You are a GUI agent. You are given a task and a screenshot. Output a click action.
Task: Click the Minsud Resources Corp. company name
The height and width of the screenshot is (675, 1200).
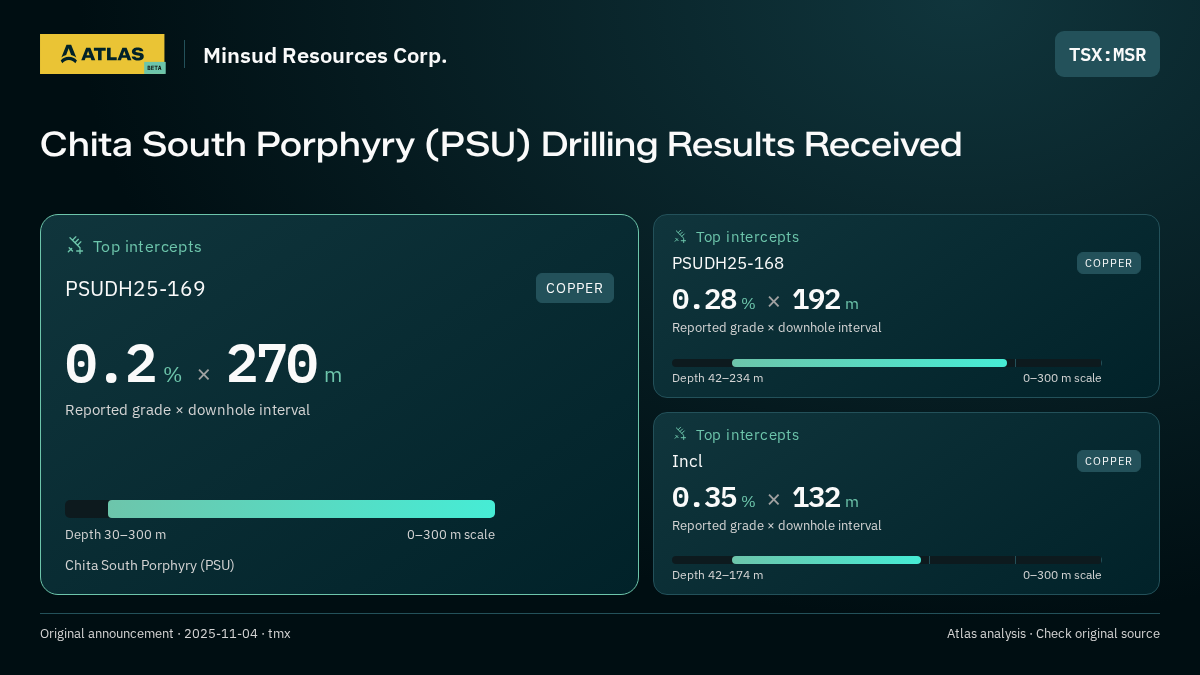pyautogui.click(x=325, y=56)
